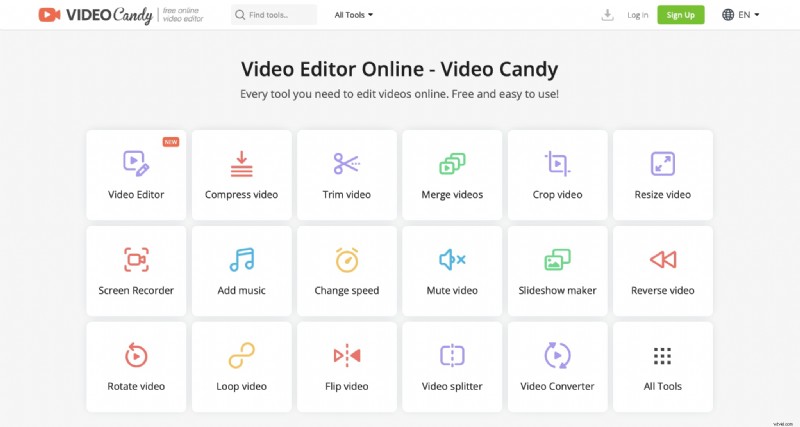Click the 'free online video editor' tagline
Image resolution: width=800 pixels, height=427 pixels.
[183, 15]
